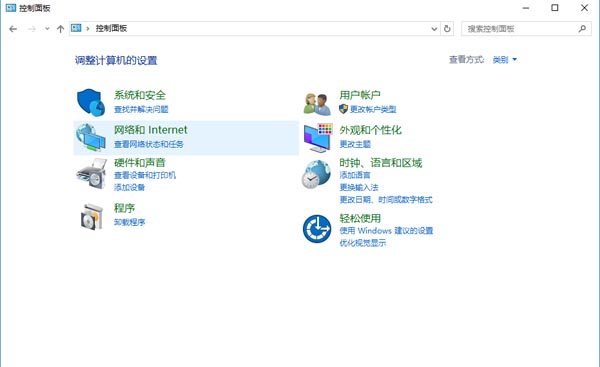600x367 pixels.
Task: Click the 添加语言 link
Action: pos(355,175)
